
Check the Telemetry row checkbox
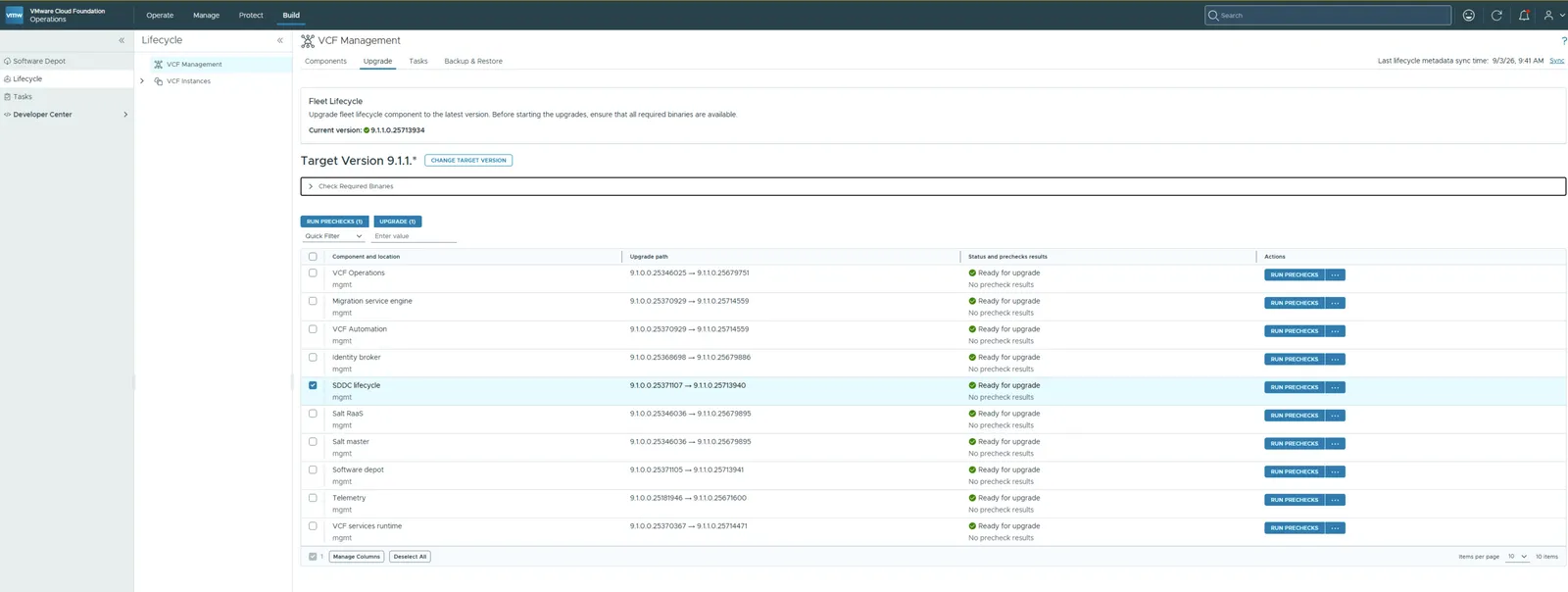coord(313,498)
